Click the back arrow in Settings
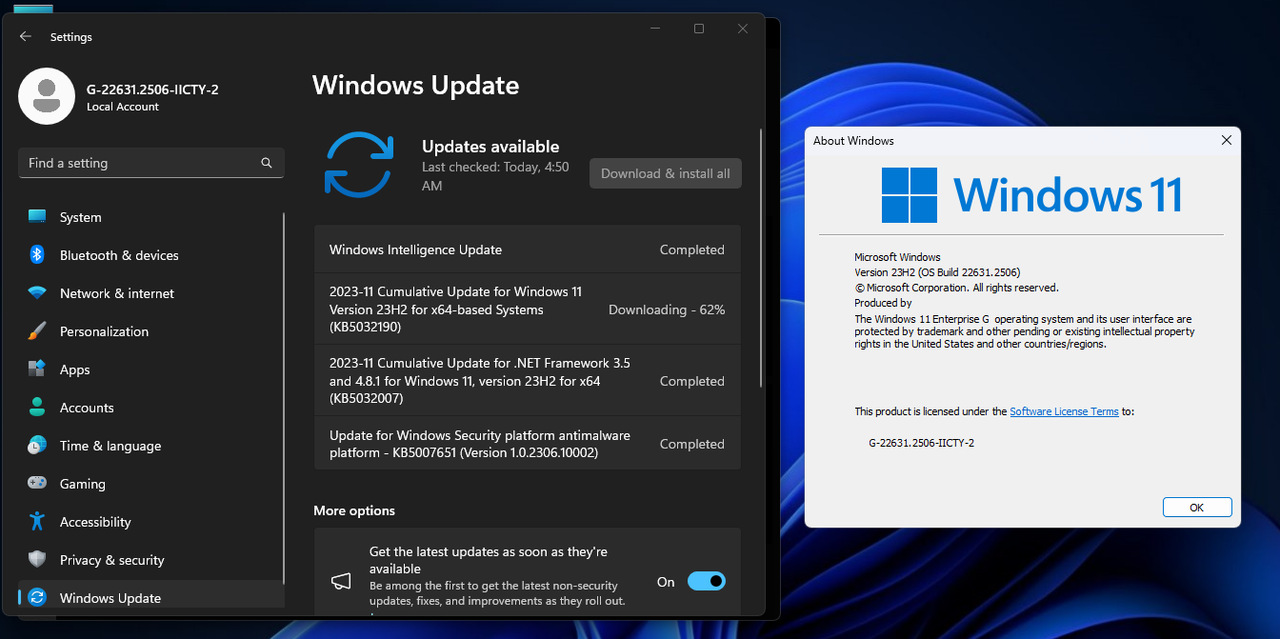Screen dimensions: 1280x639 (x=26, y=36)
